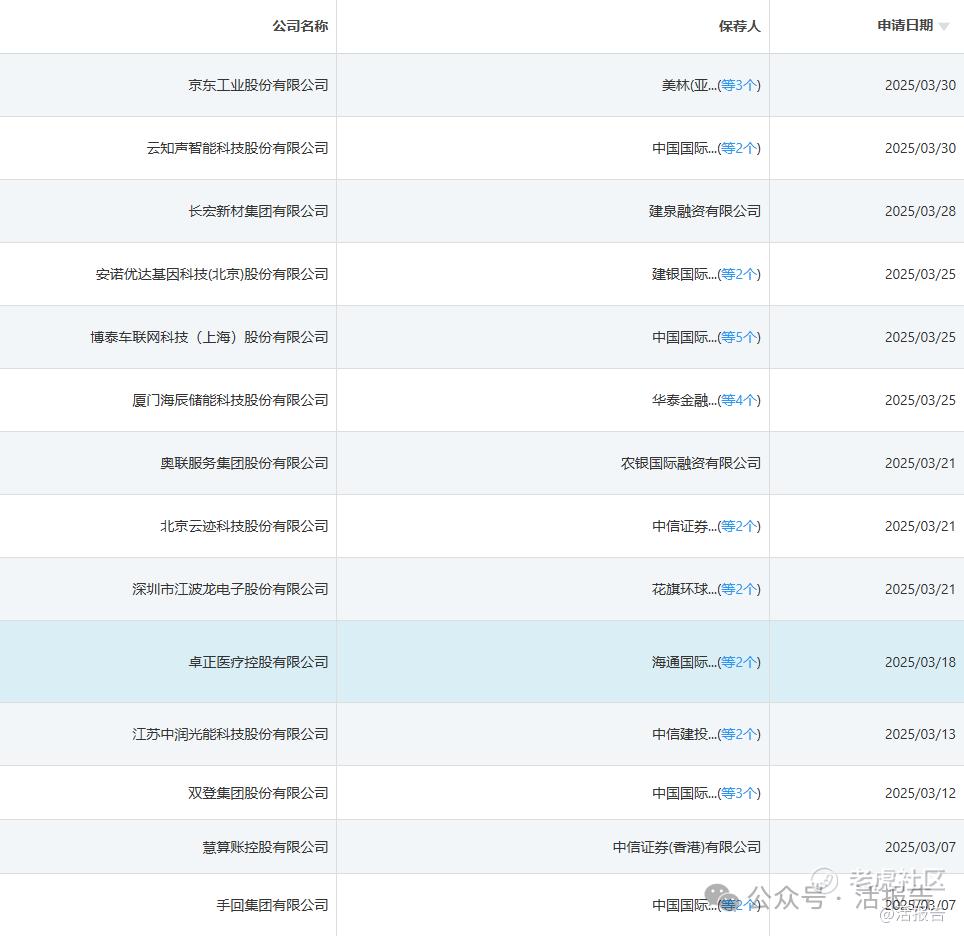Viewport: 964px width, 936px height.
Task: Select 博泰车联网科技（上海）股份有限公司 name
Action: [x=209, y=337]
